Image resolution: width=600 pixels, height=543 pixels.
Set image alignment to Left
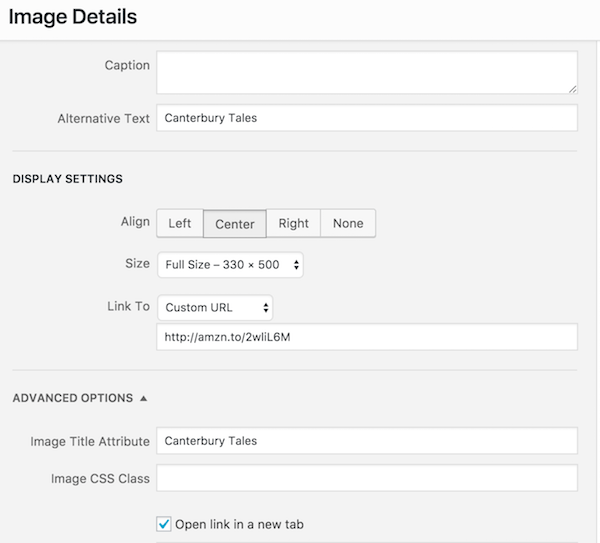click(x=180, y=223)
